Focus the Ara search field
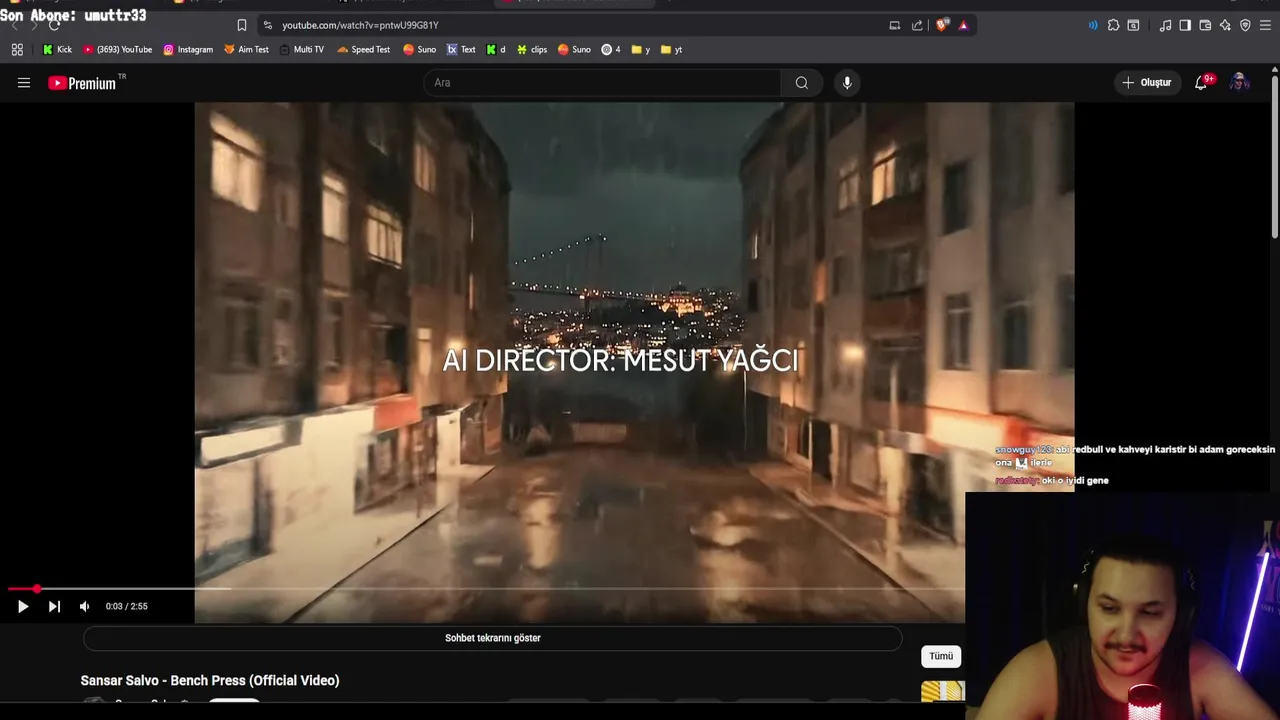Screen dimensions: 1280x720 pyautogui.click(x=602, y=83)
